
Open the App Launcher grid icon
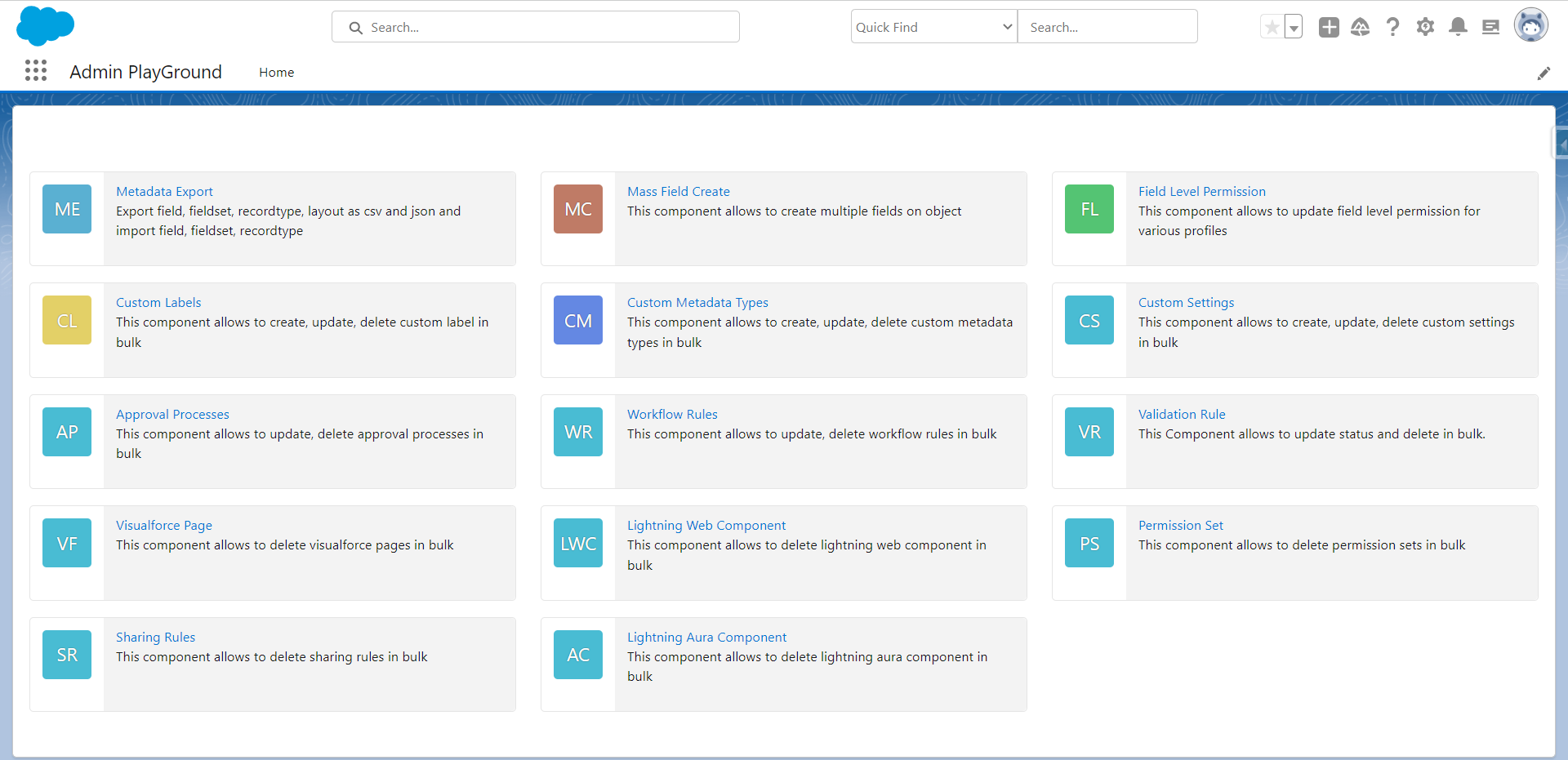coord(36,71)
